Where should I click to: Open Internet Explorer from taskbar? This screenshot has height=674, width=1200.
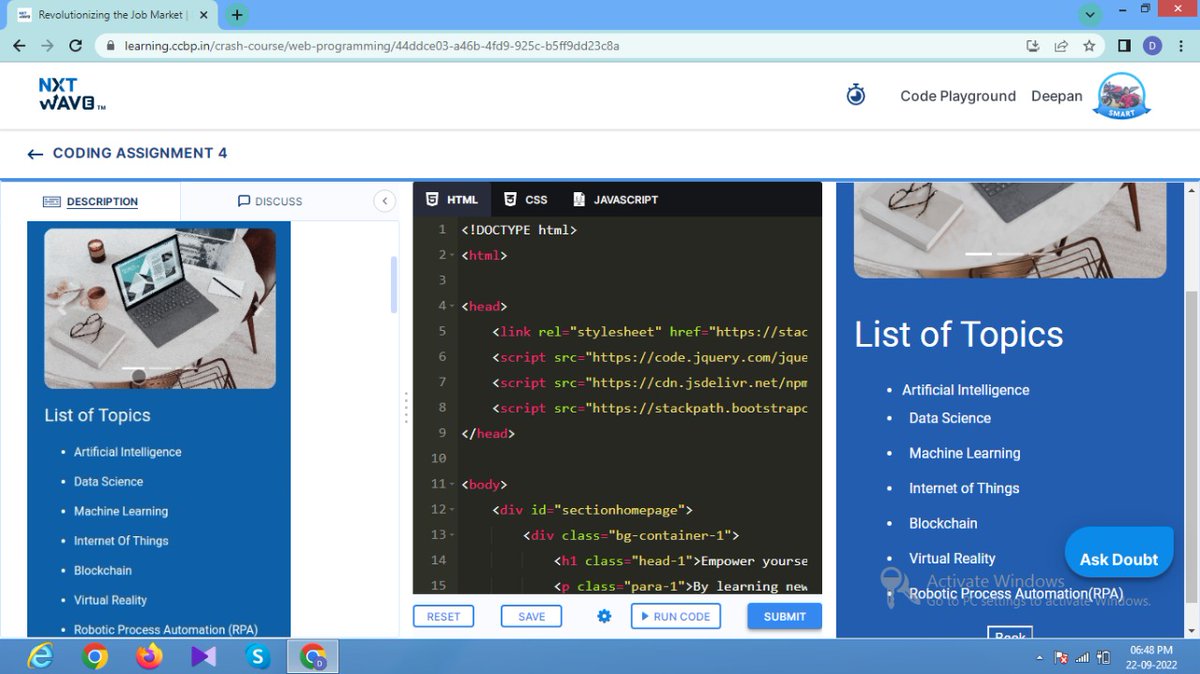[40, 656]
